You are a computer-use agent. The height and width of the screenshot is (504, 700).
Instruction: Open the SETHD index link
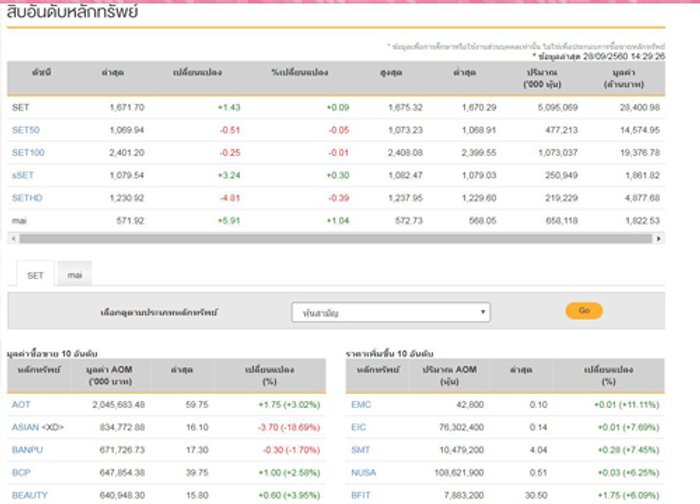27,198
